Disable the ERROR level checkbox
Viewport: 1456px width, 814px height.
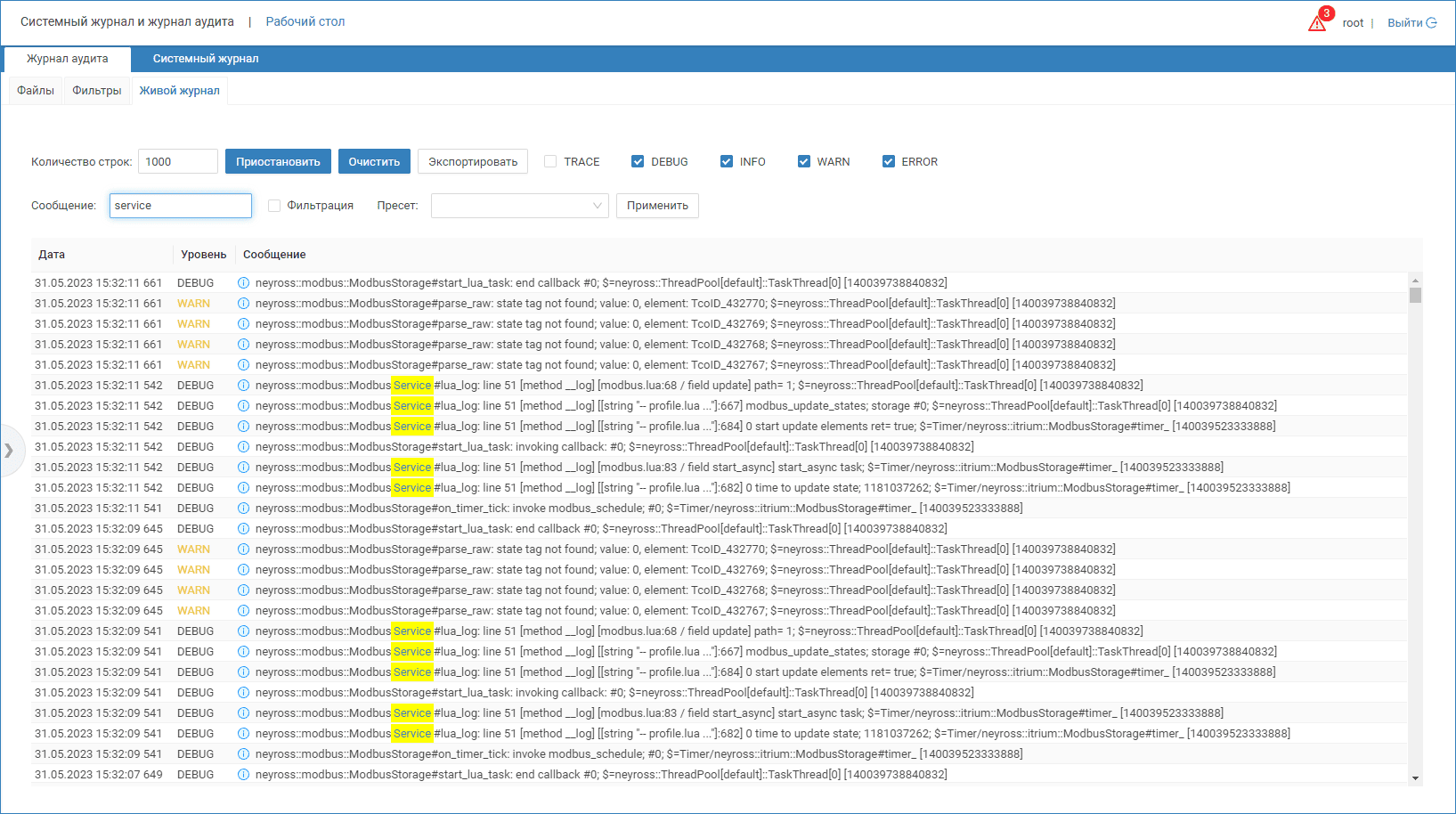click(888, 161)
